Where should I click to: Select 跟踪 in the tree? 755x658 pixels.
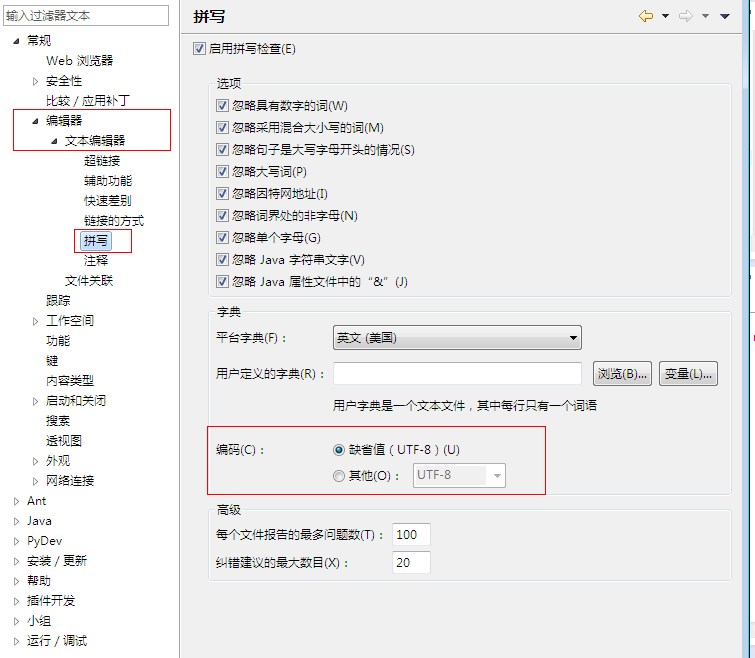click(58, 301)
